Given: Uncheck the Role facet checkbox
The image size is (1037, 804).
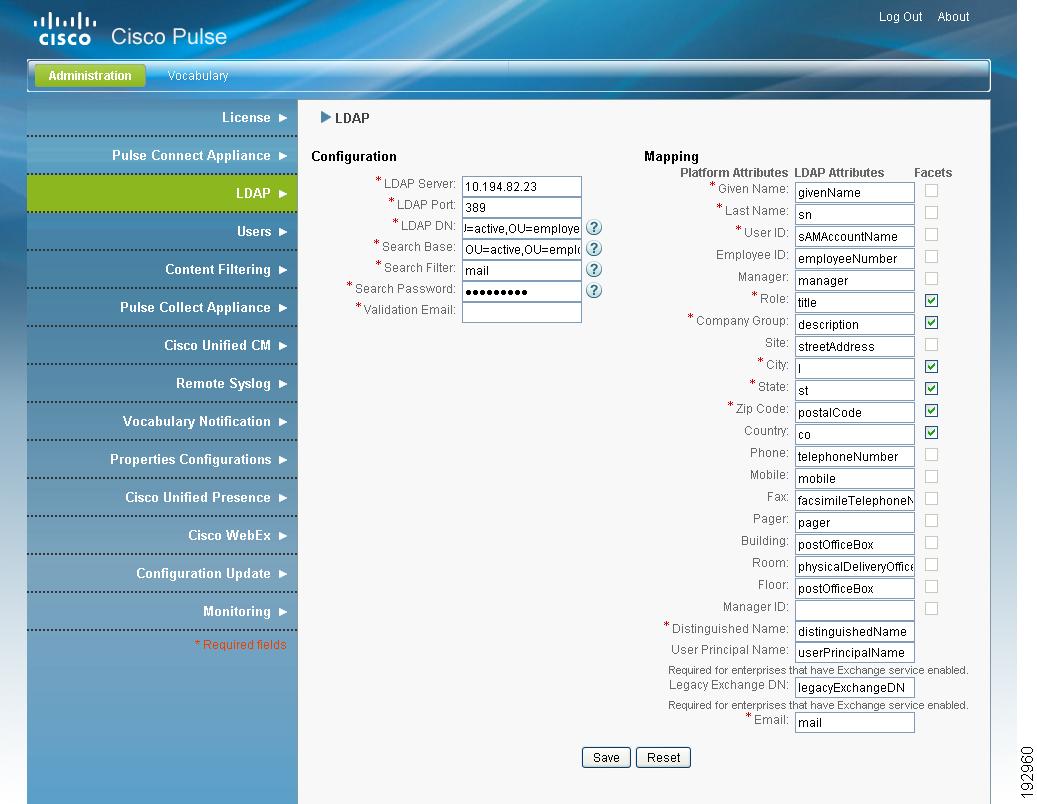Looking at the screenshot, I should (931, 300).
